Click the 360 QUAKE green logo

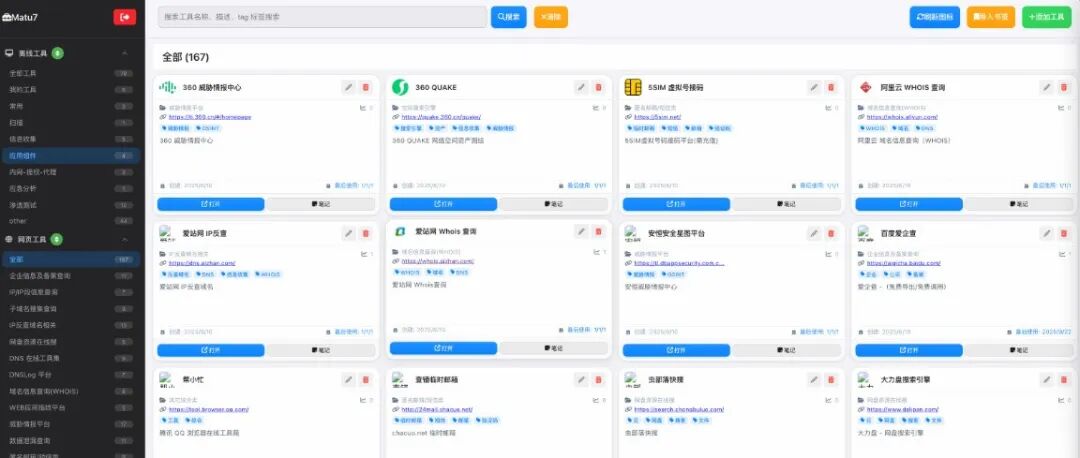pos(400,87)
